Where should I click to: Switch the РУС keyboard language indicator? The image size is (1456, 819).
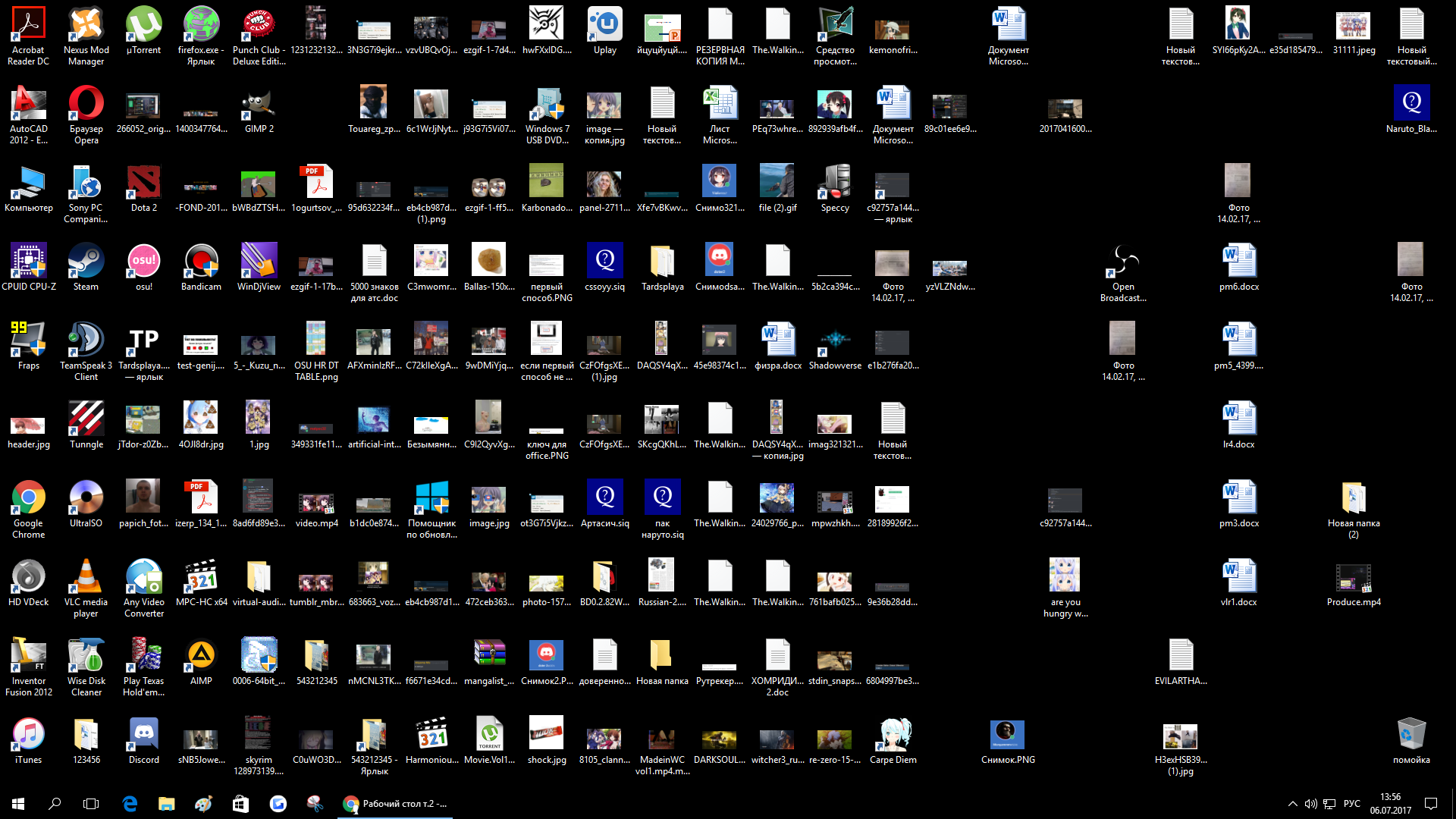[x=1352, y=804]
